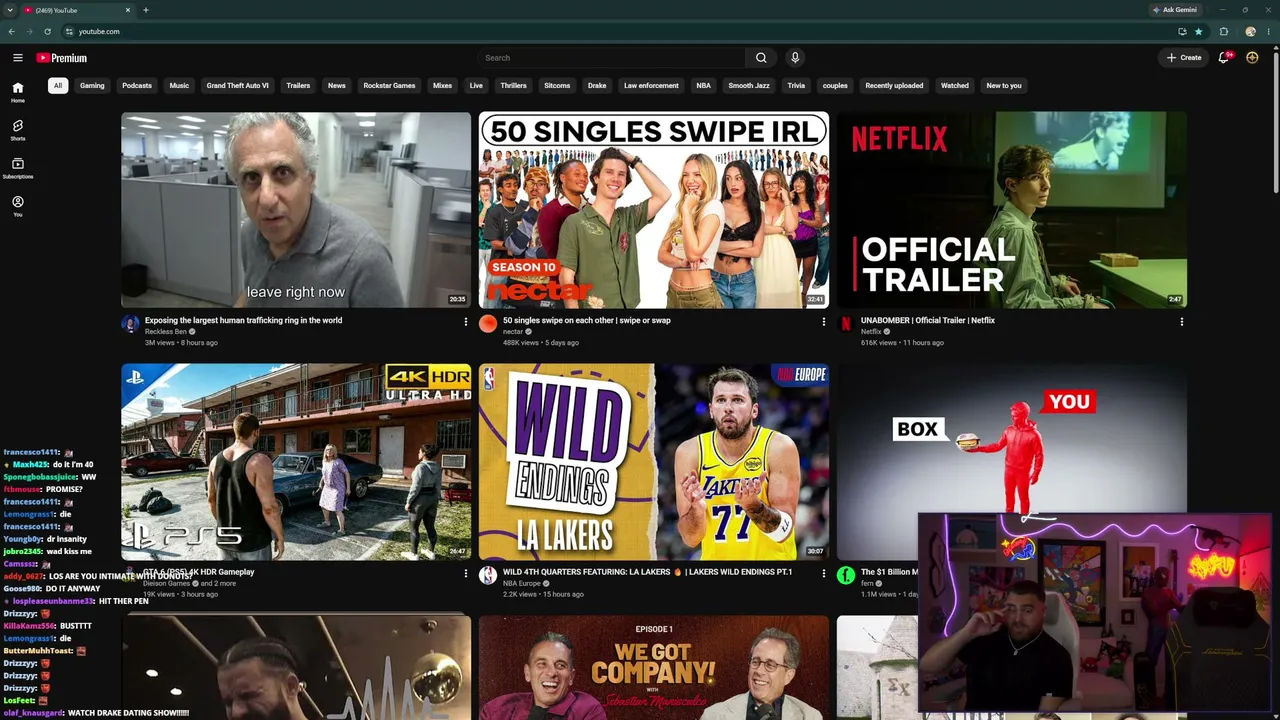The width and height of the screenshot is (1280, 720).
Task: Open the UNABOMBER Official Trailer title
Action: pyautogui.click(x=928, y=321)
